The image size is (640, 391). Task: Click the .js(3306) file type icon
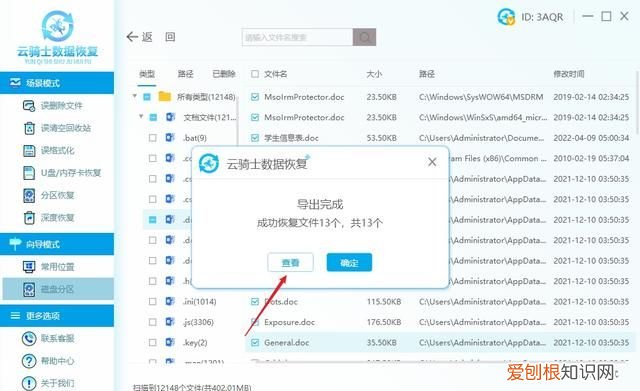(170, 322)
